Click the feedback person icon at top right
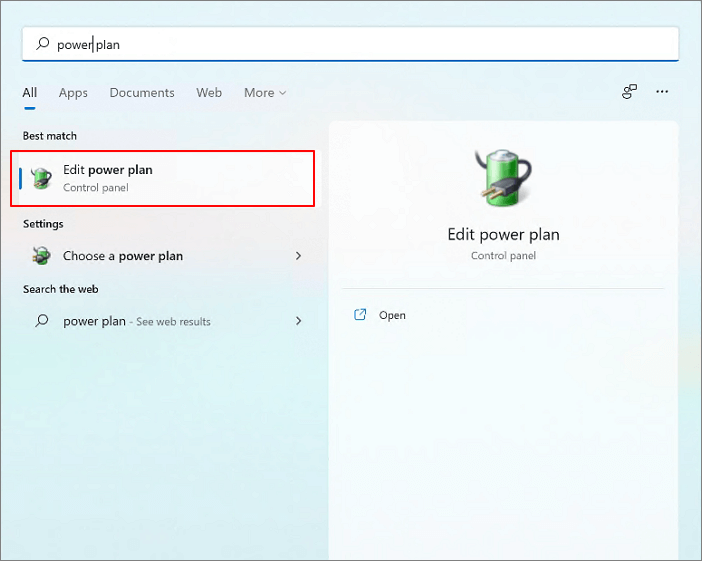Viewport: 702px width, 561px height. [629, 92]
